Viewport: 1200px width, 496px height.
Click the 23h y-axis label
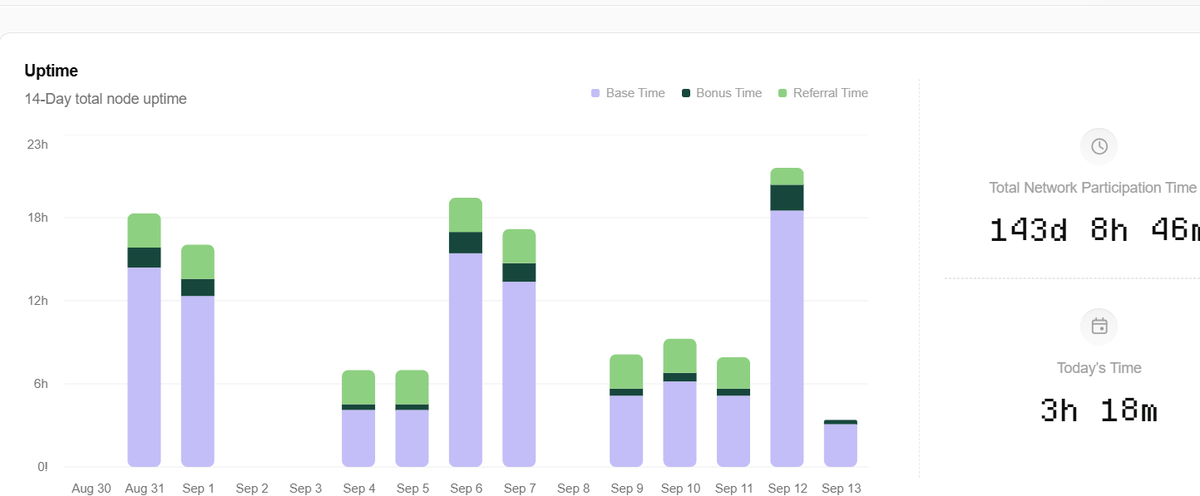[37, 145]
